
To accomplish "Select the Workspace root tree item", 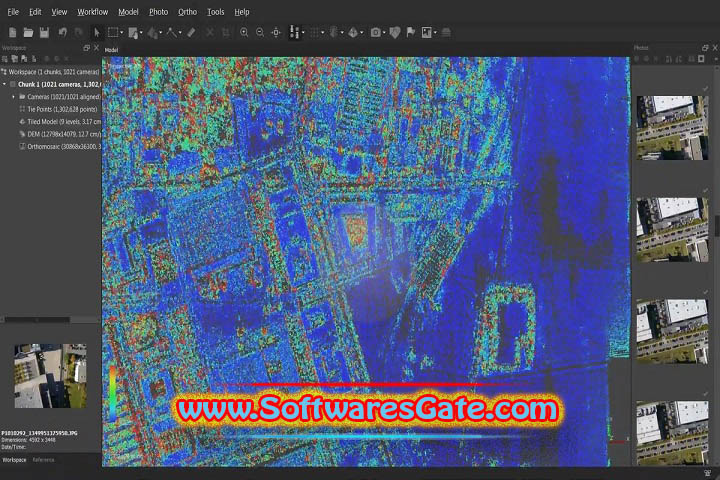I will tap(51, 72).
